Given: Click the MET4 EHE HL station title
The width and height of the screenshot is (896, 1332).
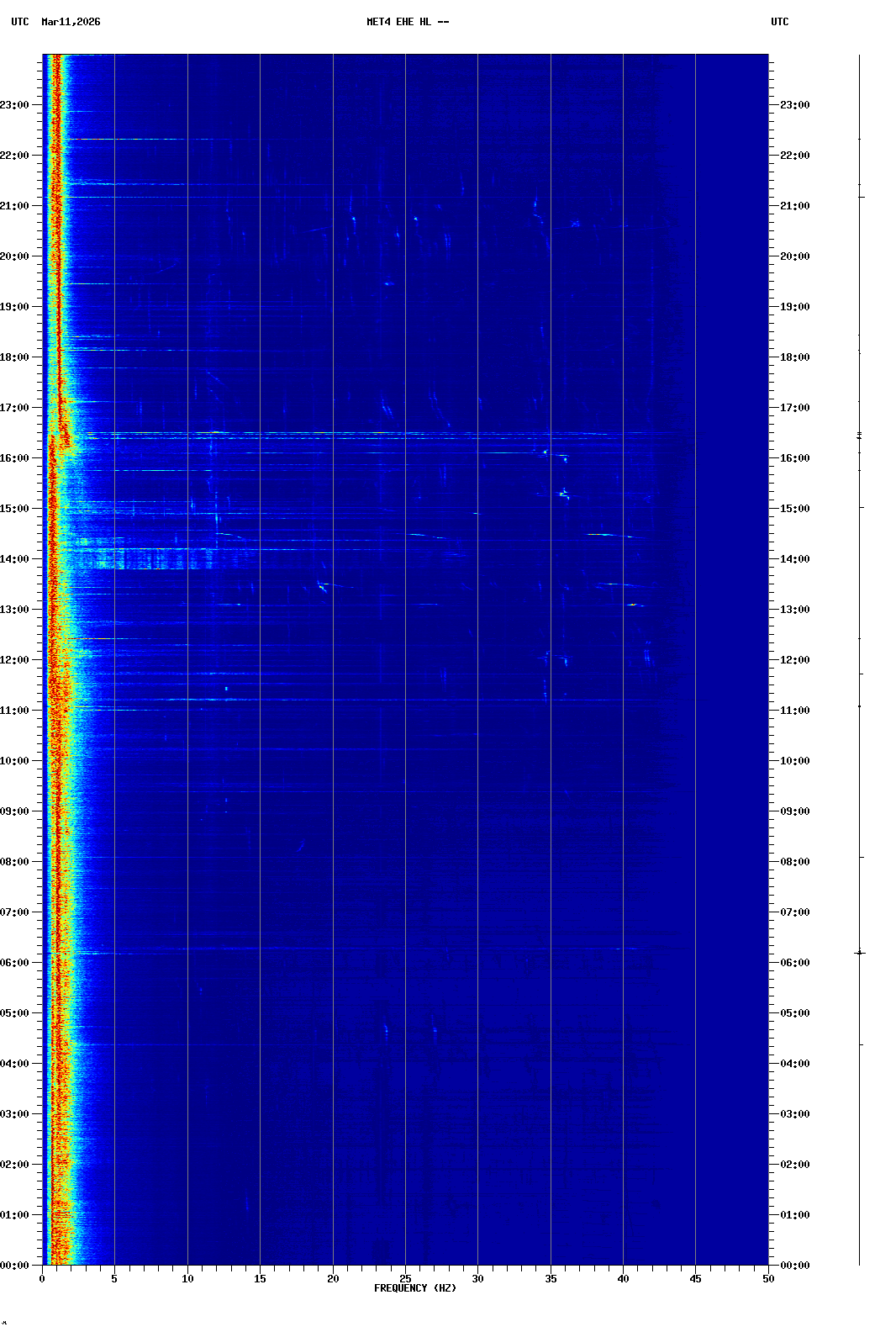Looking at the screenshot, I should point(407,22).
